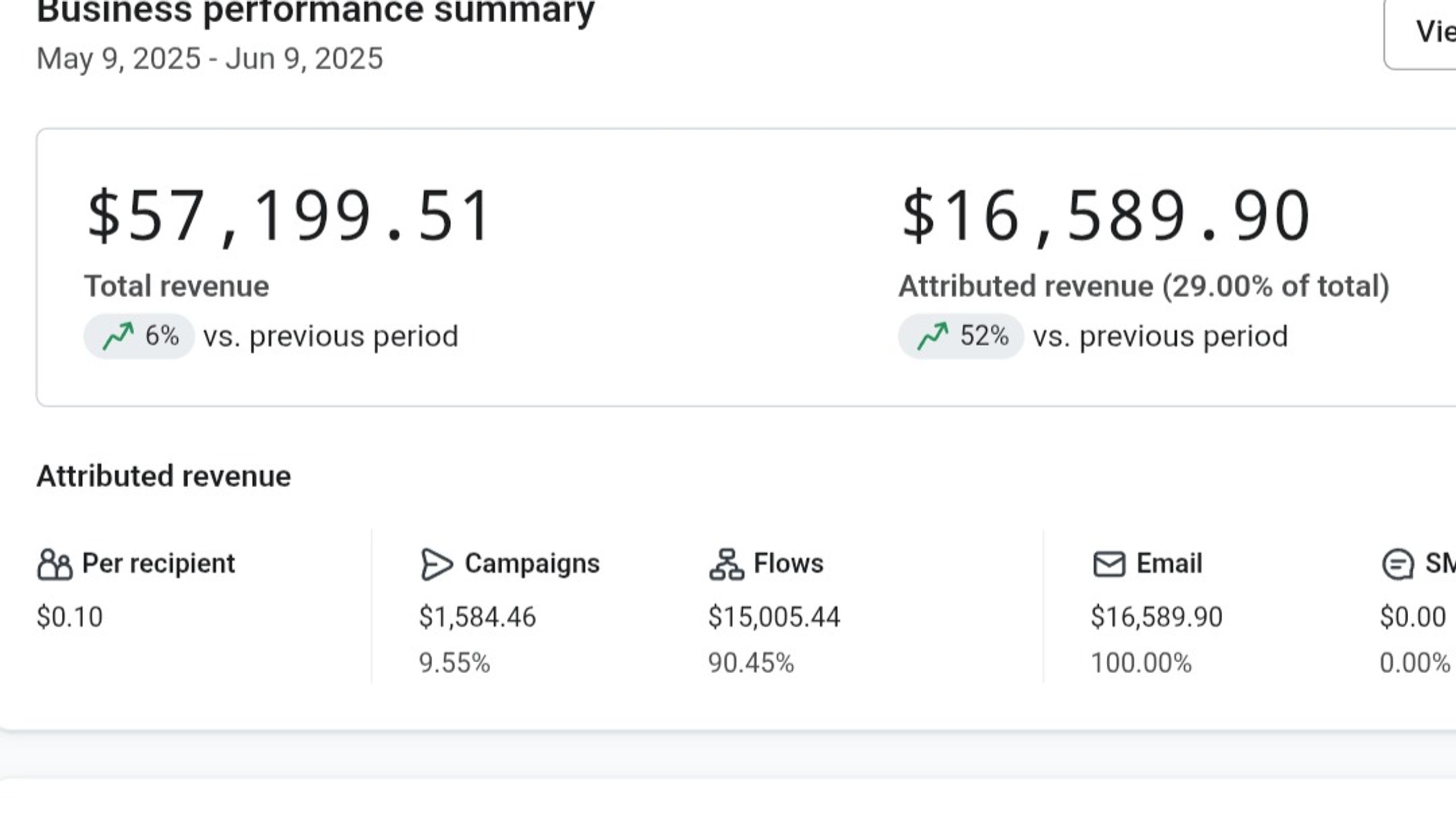1456x818 pixels.
Task: Click the Per recipient people icon
Action: (55, 564)
